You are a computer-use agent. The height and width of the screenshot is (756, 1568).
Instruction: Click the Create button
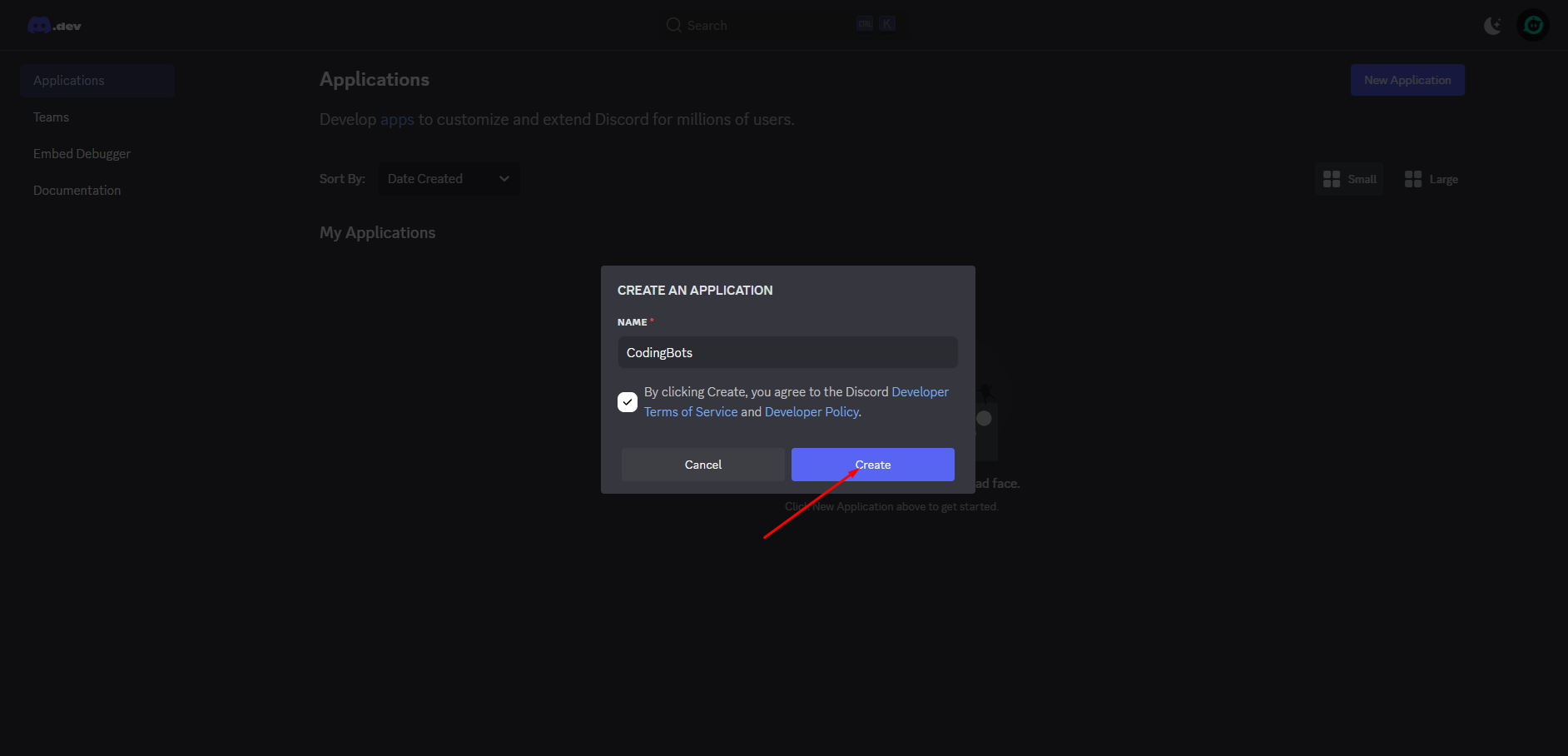tap(873, 465)
